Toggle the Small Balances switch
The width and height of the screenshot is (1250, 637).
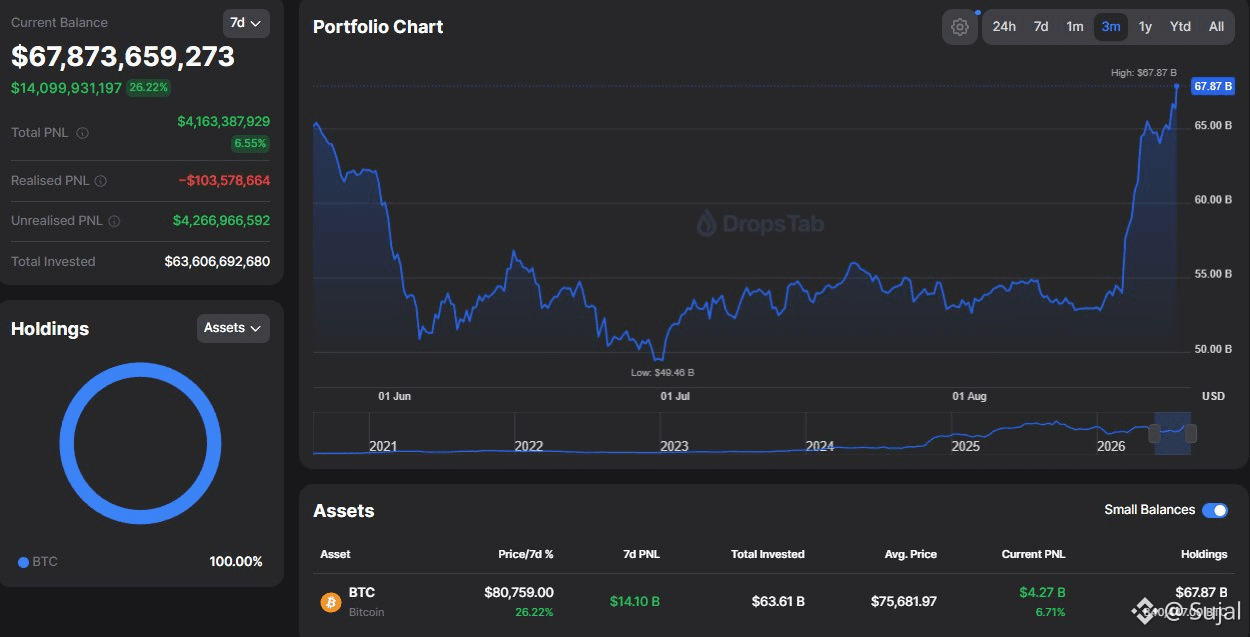(x=1215, y=510)
